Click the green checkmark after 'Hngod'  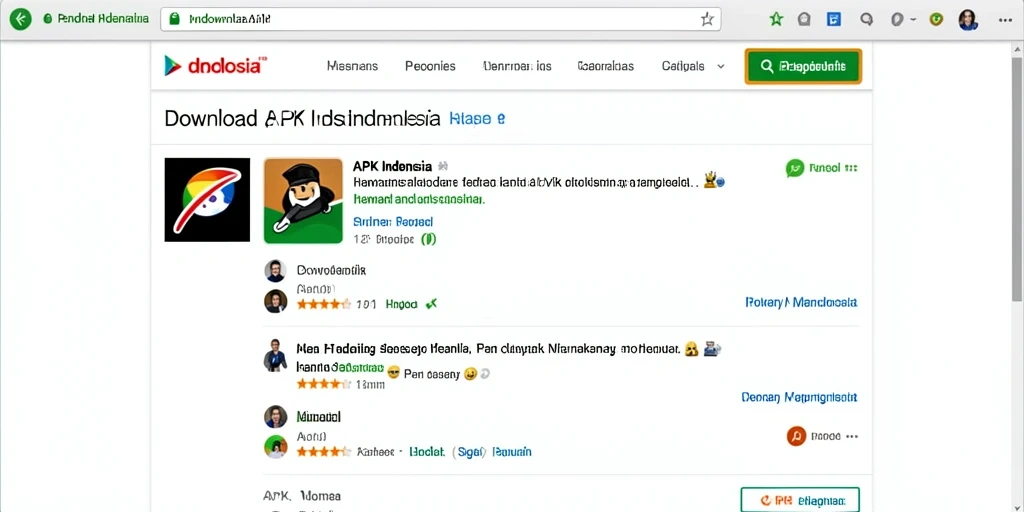point(431,304)
